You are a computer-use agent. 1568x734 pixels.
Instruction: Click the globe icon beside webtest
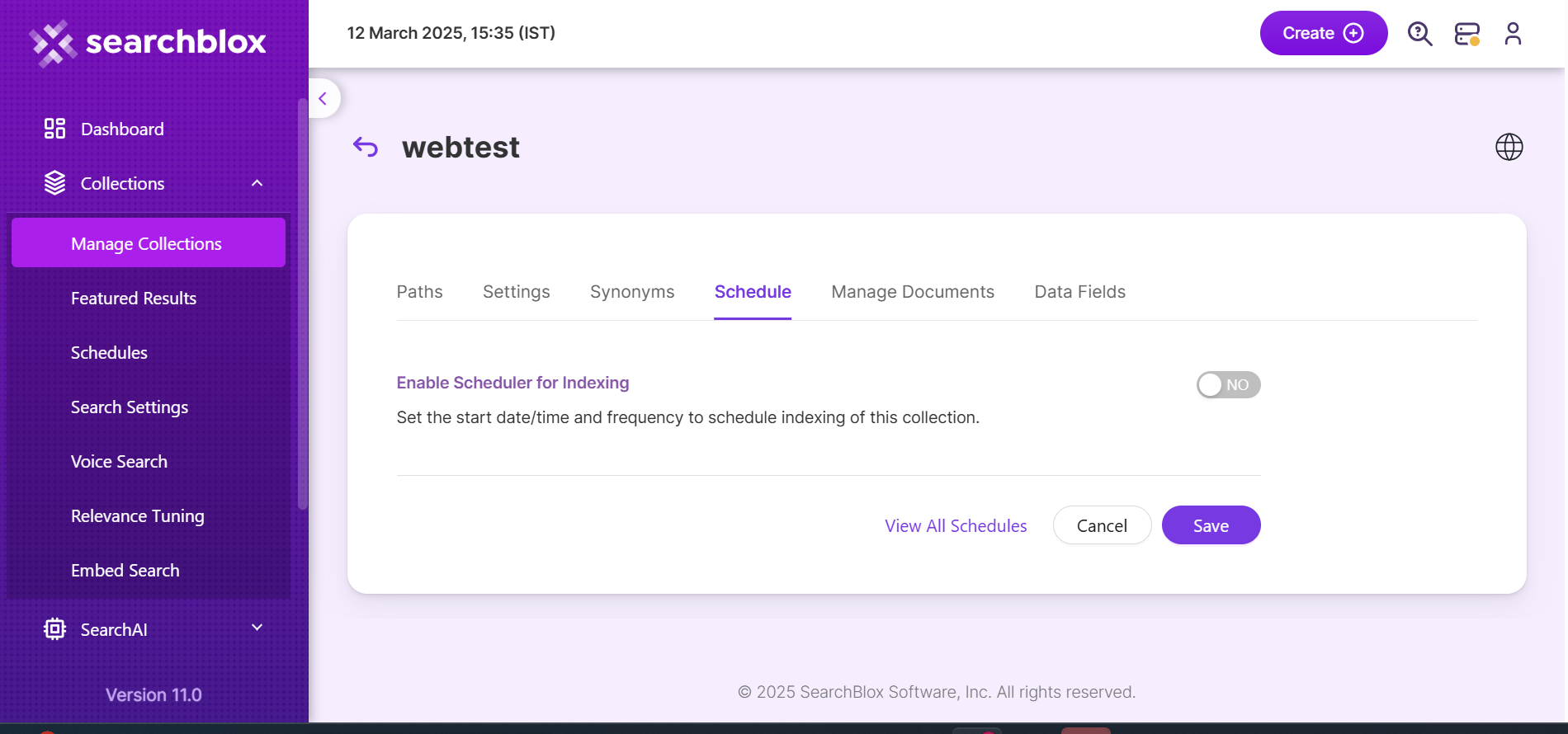click(1509, 147)
